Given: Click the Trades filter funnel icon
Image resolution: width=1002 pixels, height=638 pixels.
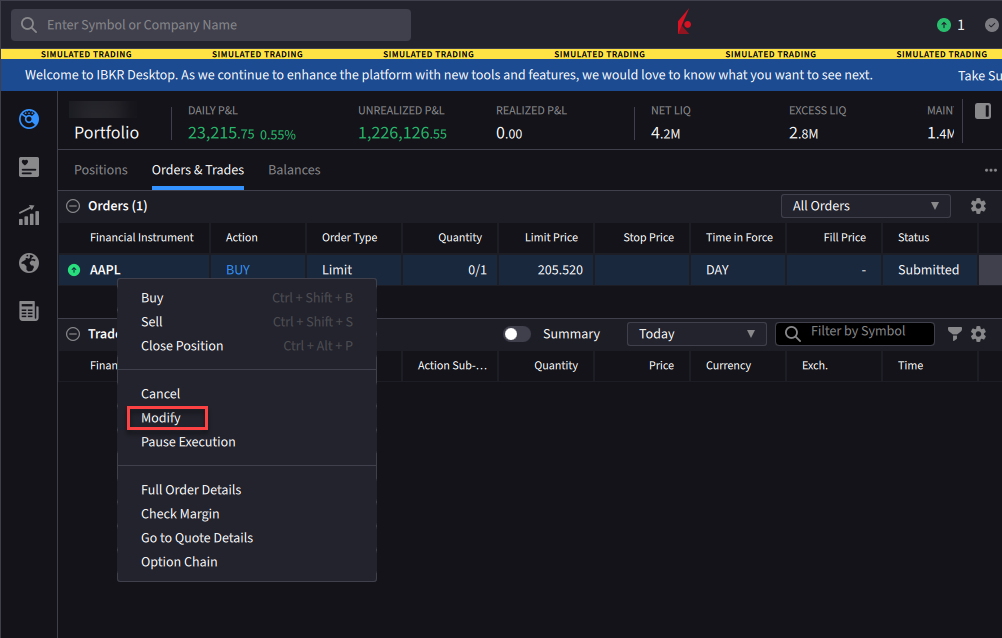Looking at the screenshot, I should (955, 334).
